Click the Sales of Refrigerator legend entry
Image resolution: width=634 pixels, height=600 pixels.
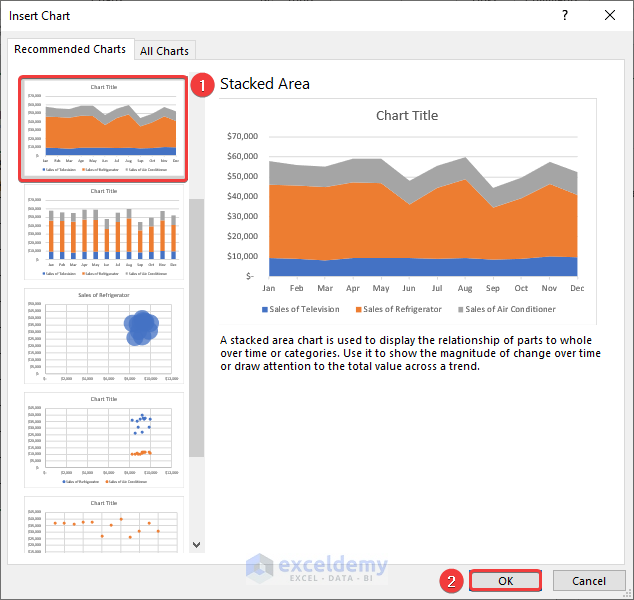tap(399, 309)
